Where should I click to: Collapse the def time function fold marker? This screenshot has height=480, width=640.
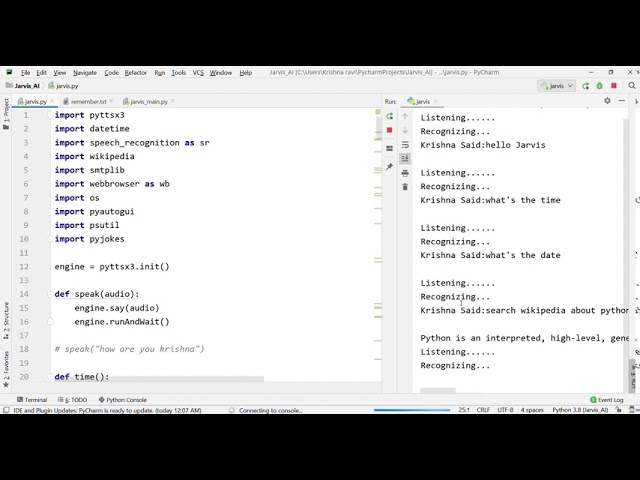point(50,377)
